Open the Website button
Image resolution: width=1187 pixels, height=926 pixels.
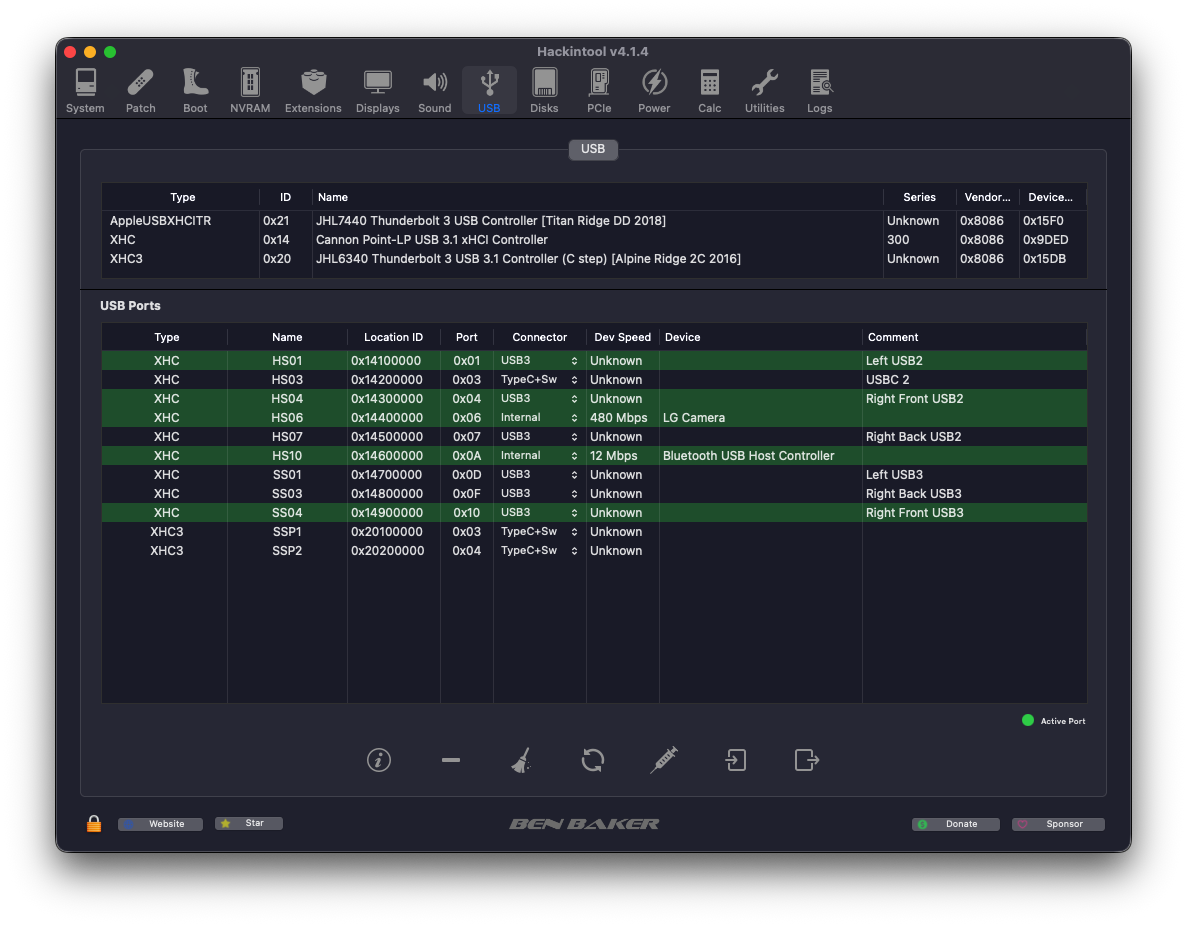tap(160, 824)
